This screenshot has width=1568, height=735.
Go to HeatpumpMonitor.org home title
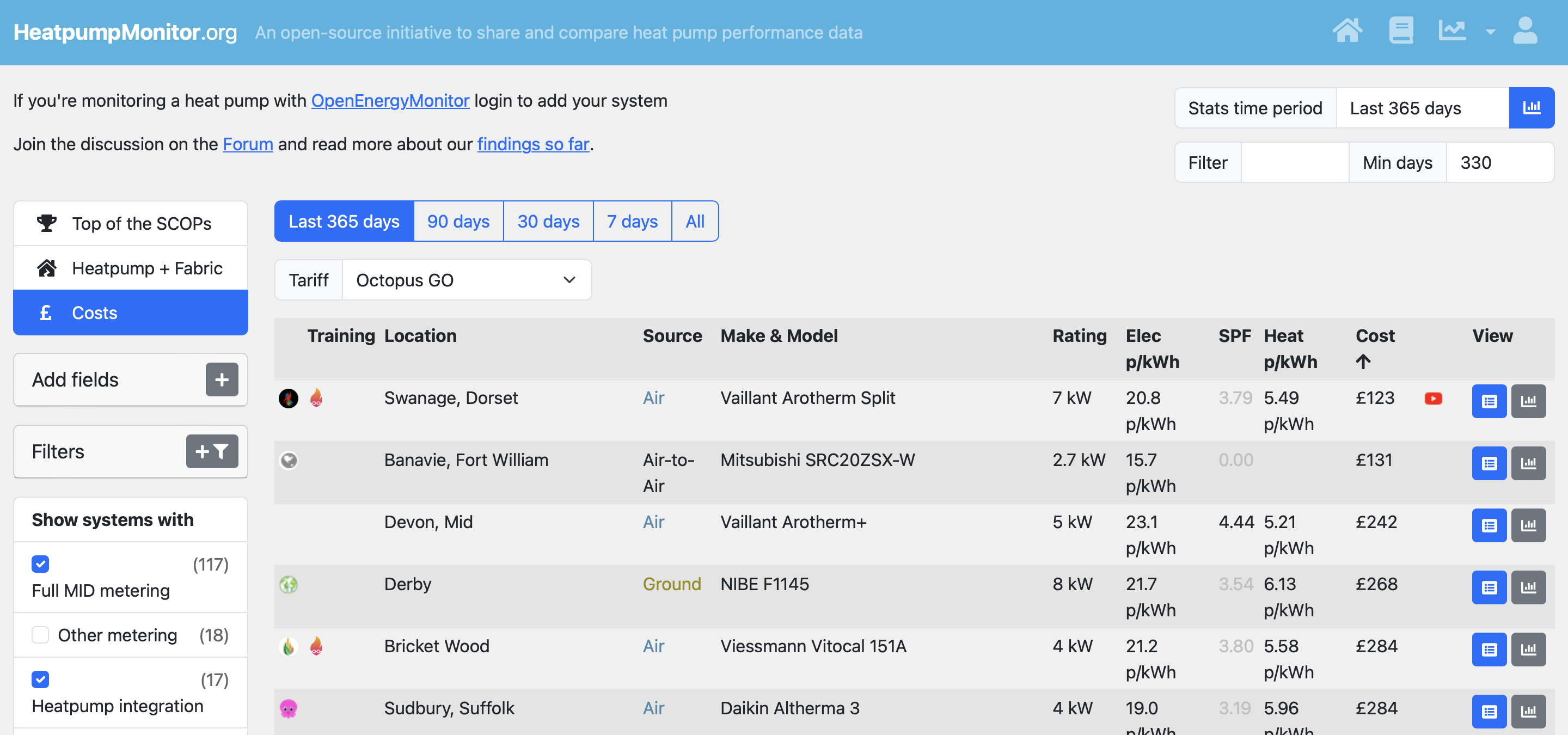[125, 32]
